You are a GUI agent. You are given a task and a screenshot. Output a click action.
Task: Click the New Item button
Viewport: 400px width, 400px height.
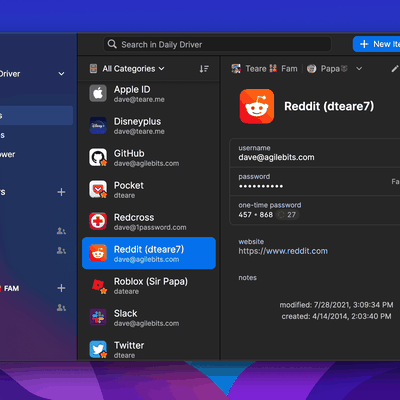pos(377,44)
